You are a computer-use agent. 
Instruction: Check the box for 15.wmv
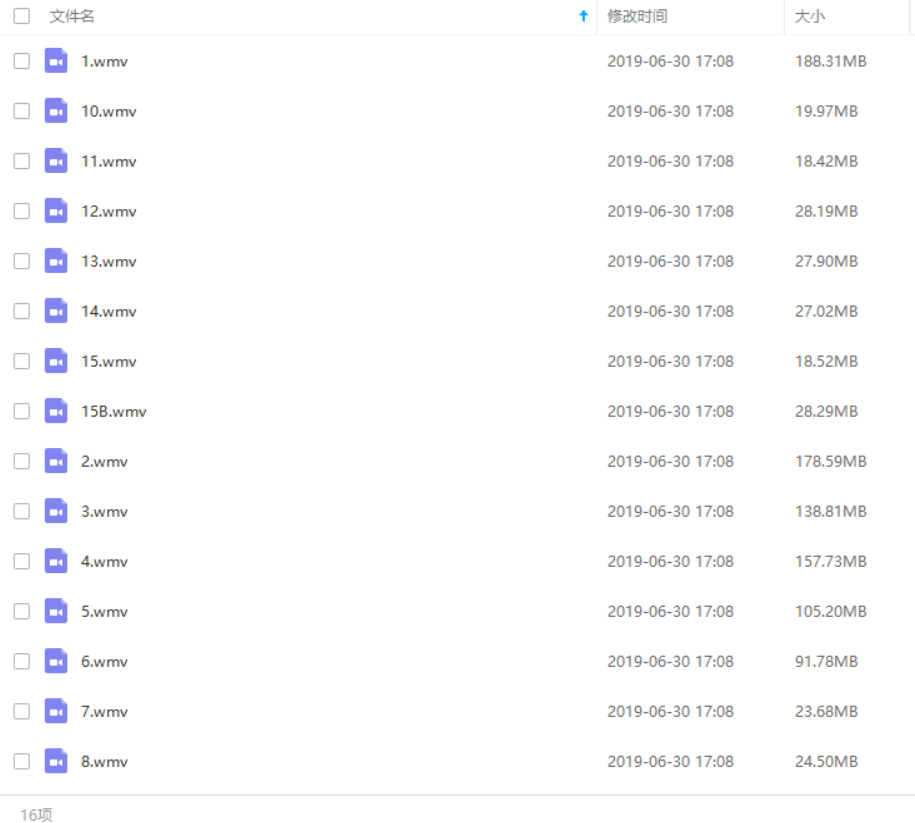coord(22,361)
